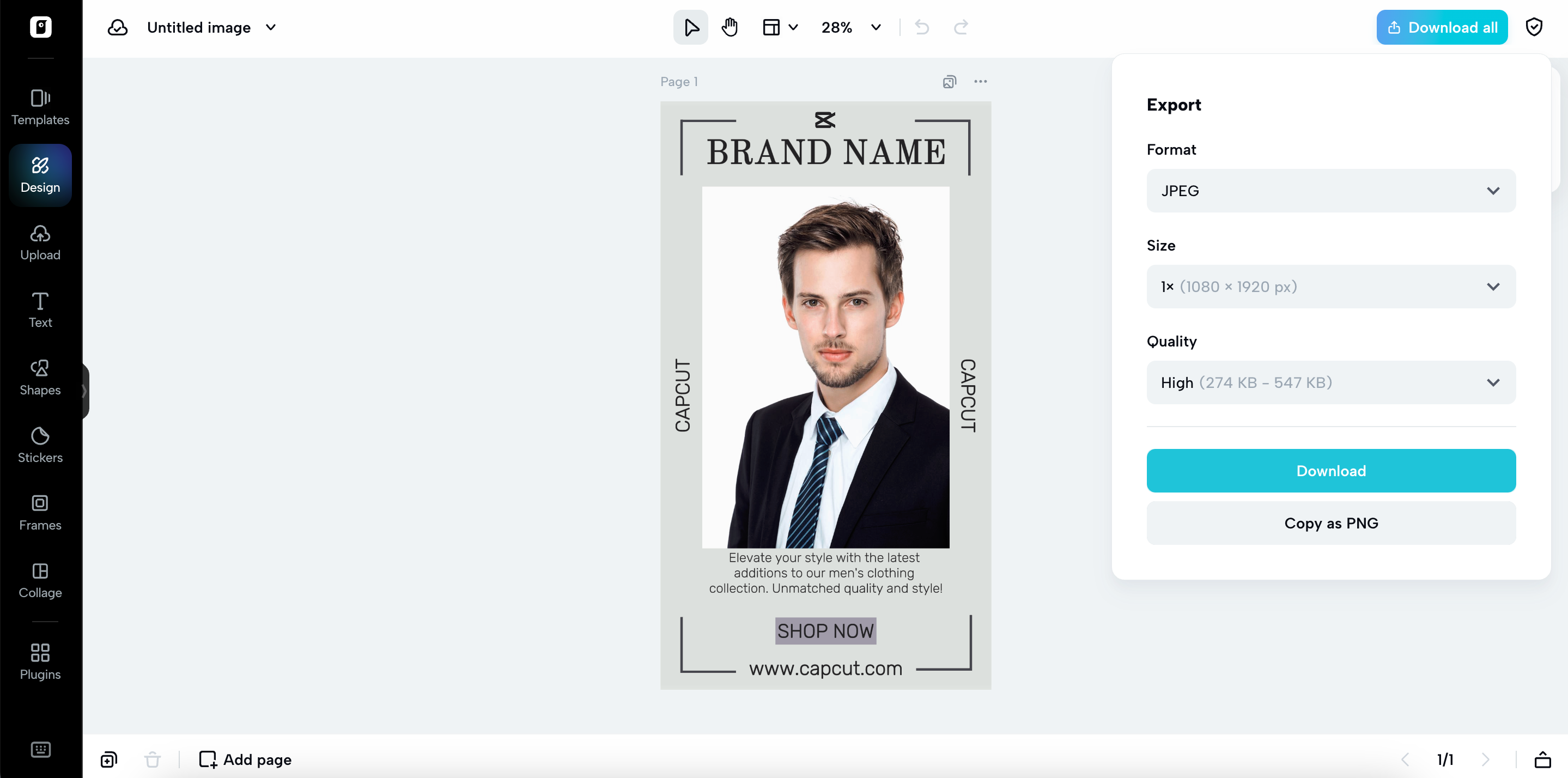This screenshot has width=1568, height=778.
Task: Expand the collapsed side panel handle
Action: [x=84, y=391]
